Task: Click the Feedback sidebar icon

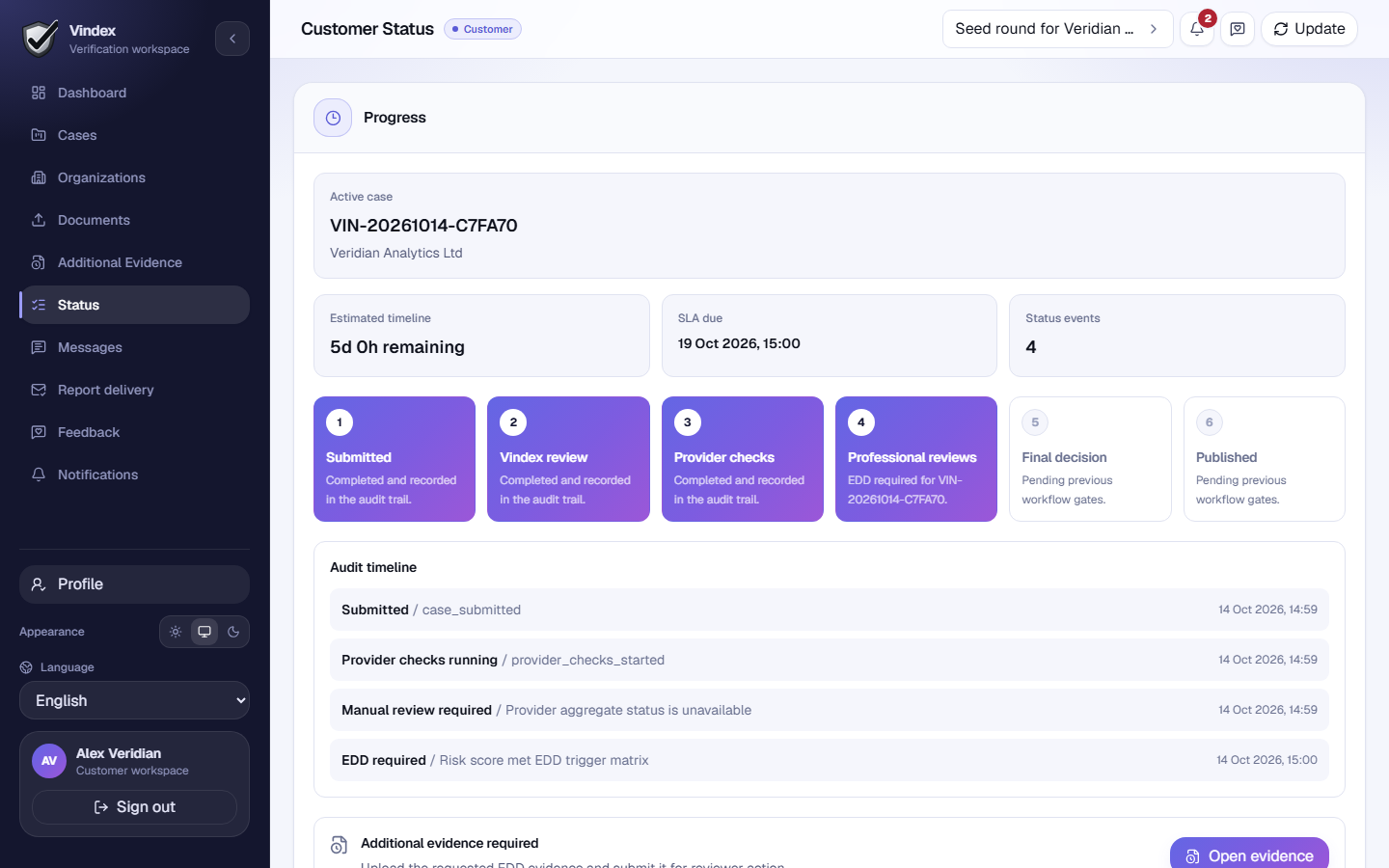Action: click(x=39, y=432)
